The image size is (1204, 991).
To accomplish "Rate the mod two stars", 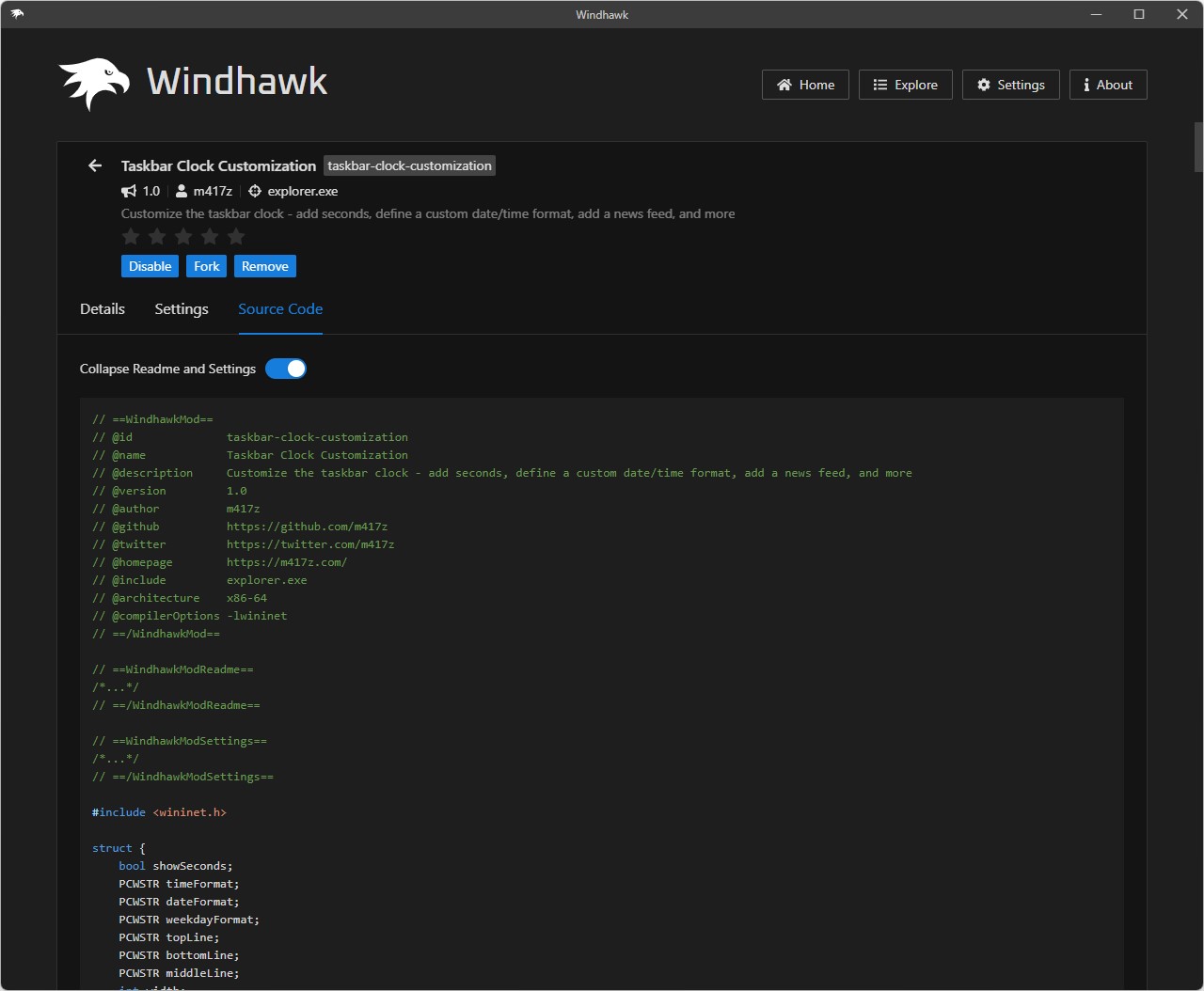I will (157, 236).
